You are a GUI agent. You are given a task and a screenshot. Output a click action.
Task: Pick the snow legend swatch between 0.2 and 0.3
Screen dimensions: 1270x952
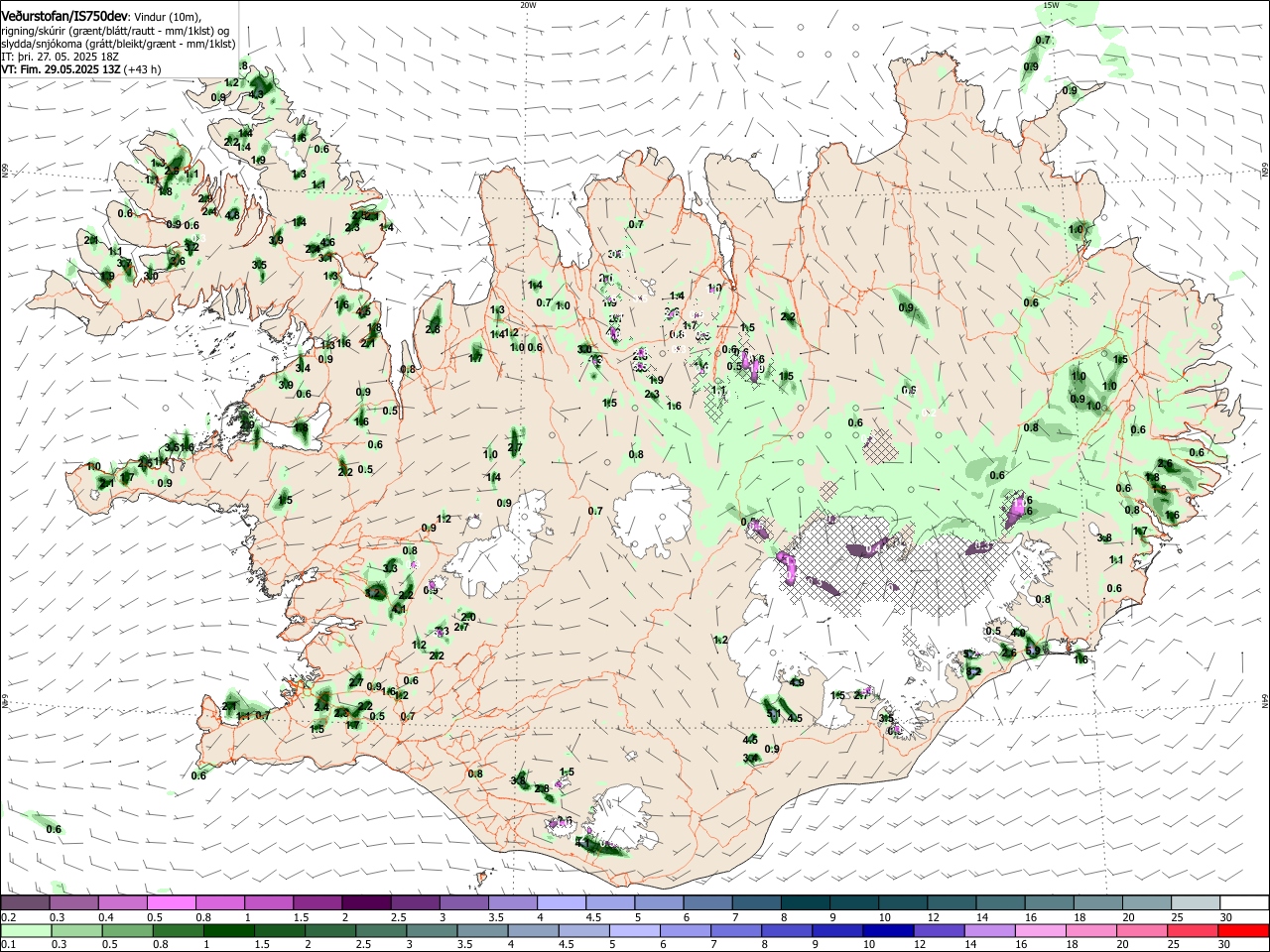[24, 903]
